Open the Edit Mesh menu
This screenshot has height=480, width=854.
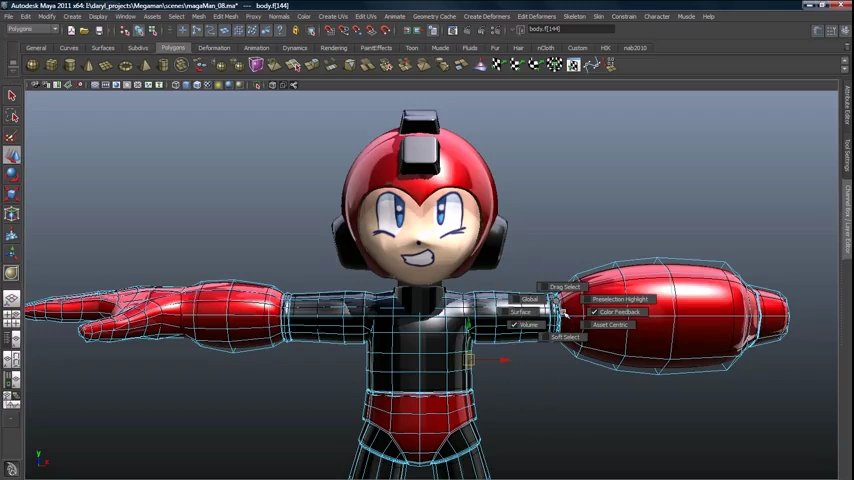click(x=225, y=16)
